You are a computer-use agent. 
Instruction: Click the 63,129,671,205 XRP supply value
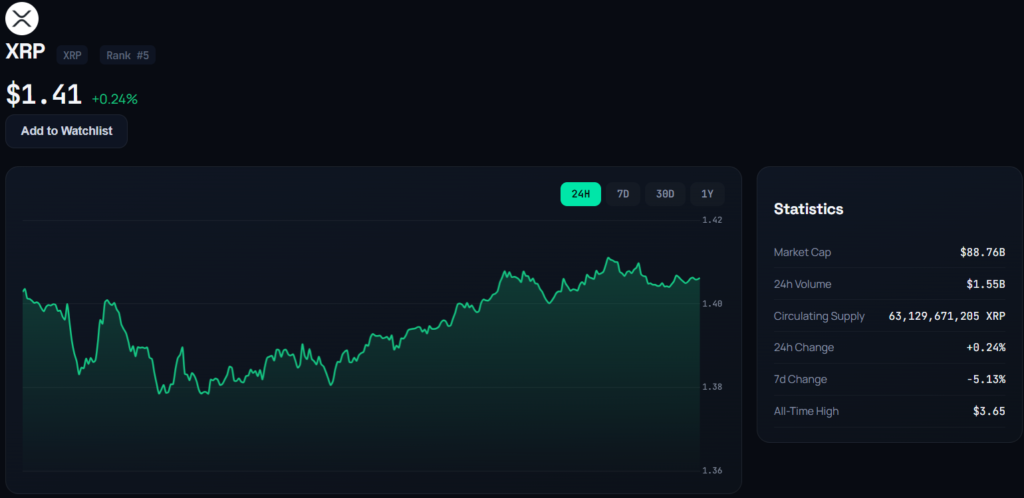pyautogui.click(x=947, y=316)
